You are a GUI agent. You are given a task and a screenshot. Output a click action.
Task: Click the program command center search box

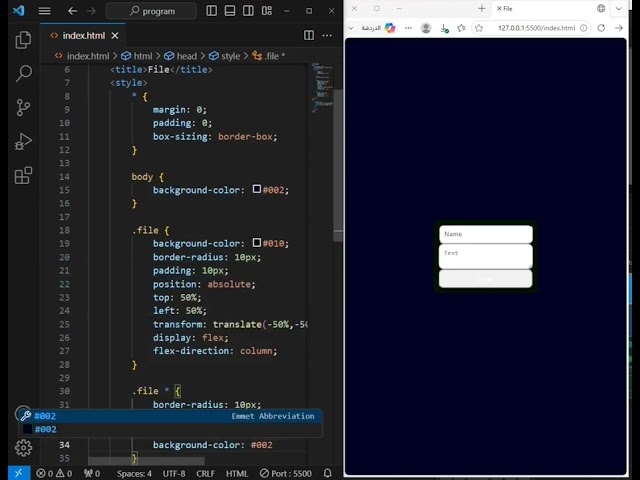(151, 11)
